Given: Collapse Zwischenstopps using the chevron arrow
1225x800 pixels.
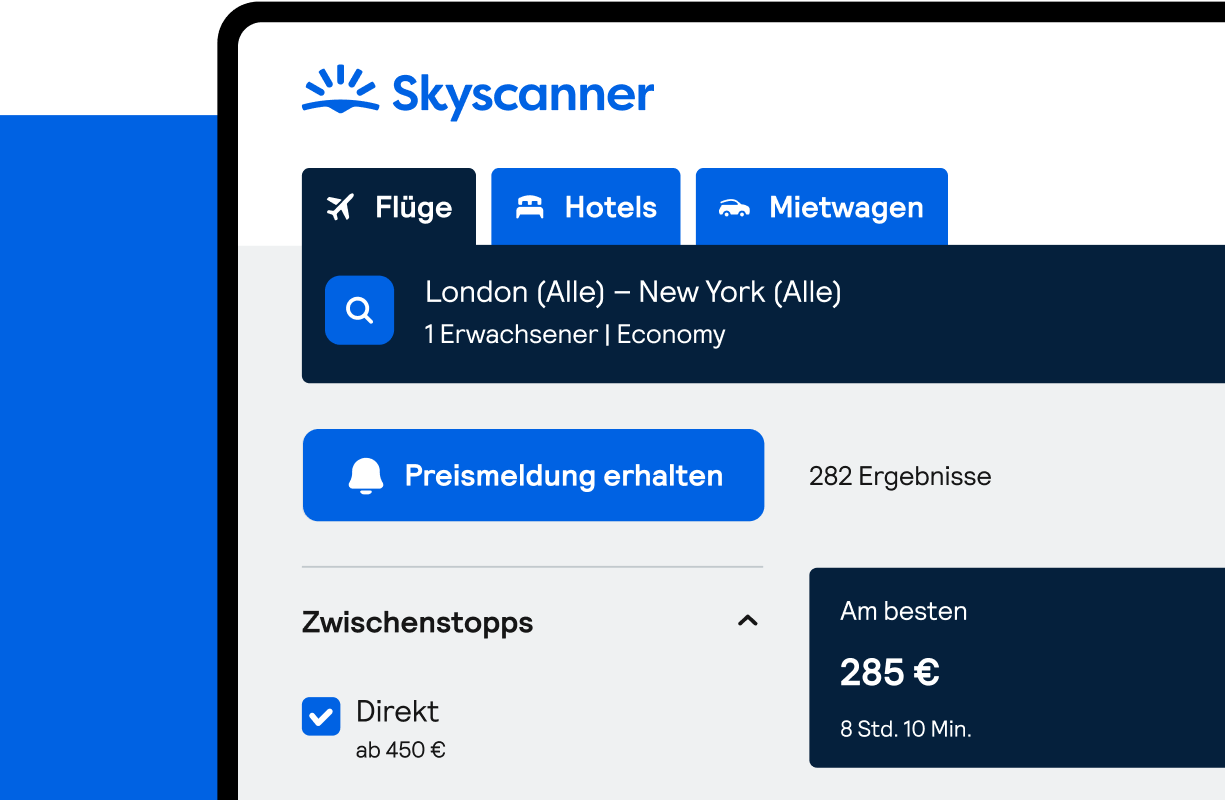Looking at the screenshot, I should [747, 621].
